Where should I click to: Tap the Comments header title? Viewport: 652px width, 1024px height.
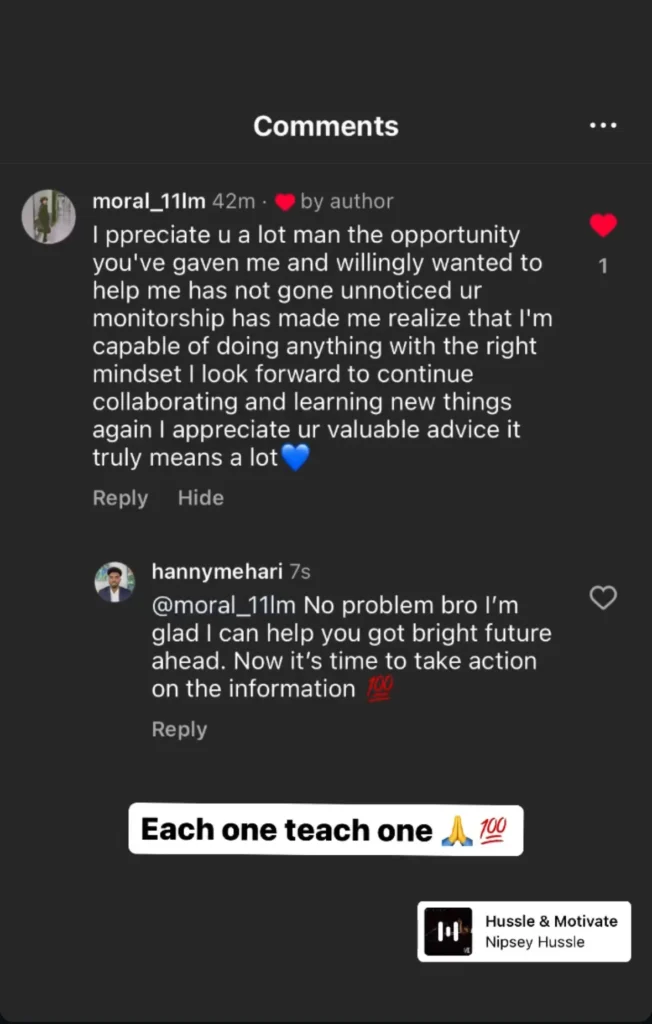326,126
